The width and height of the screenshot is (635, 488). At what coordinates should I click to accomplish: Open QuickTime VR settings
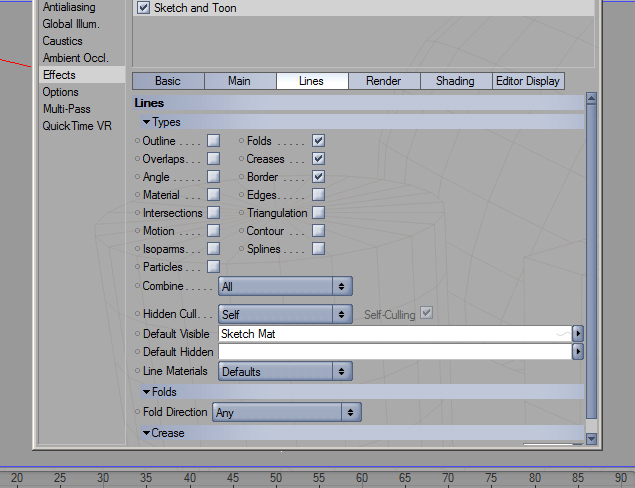coord(77,126)
